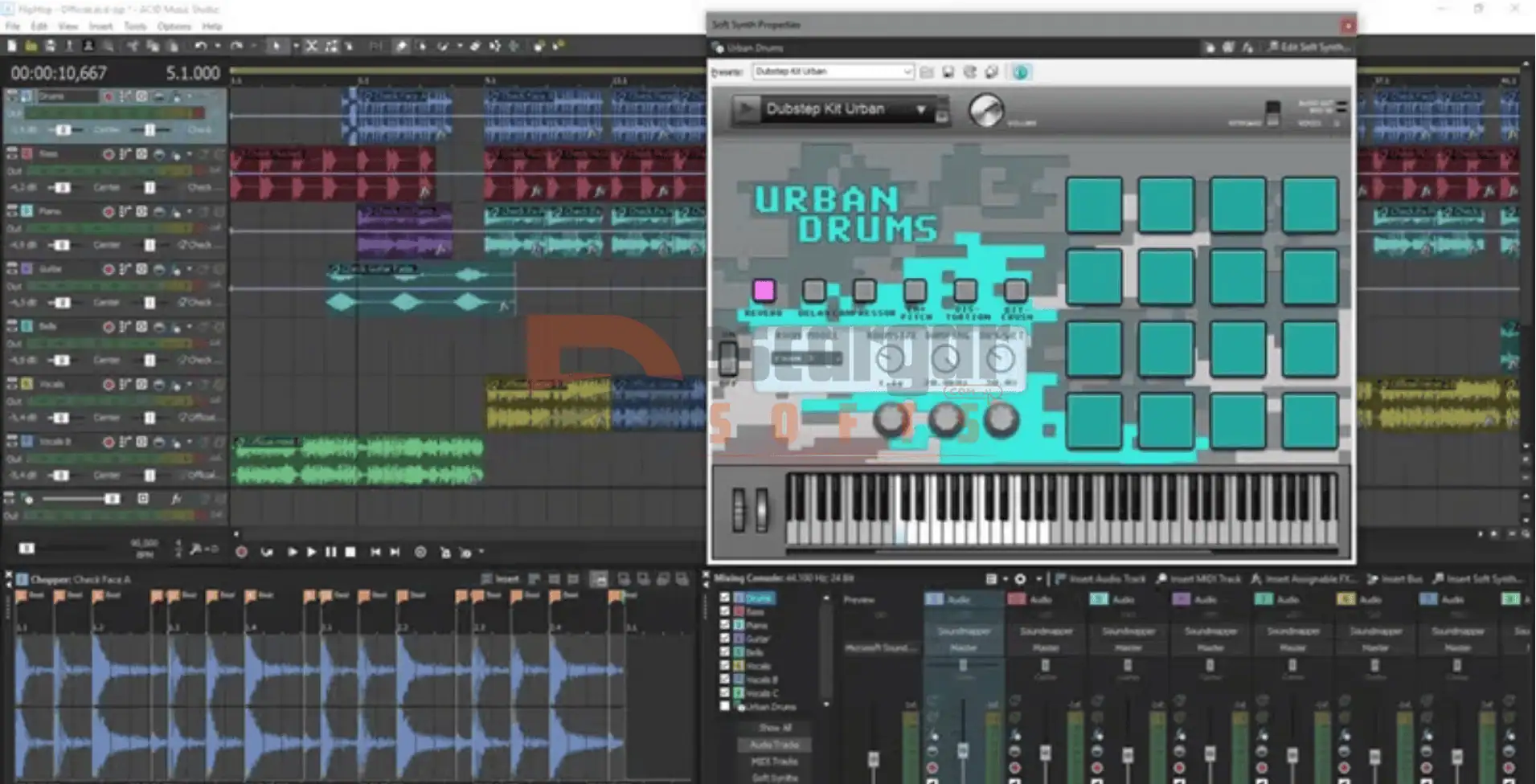The image size is (1536, 784).
Task: Click the Open folder toolbar icon
Action: [x=31, y=47]
